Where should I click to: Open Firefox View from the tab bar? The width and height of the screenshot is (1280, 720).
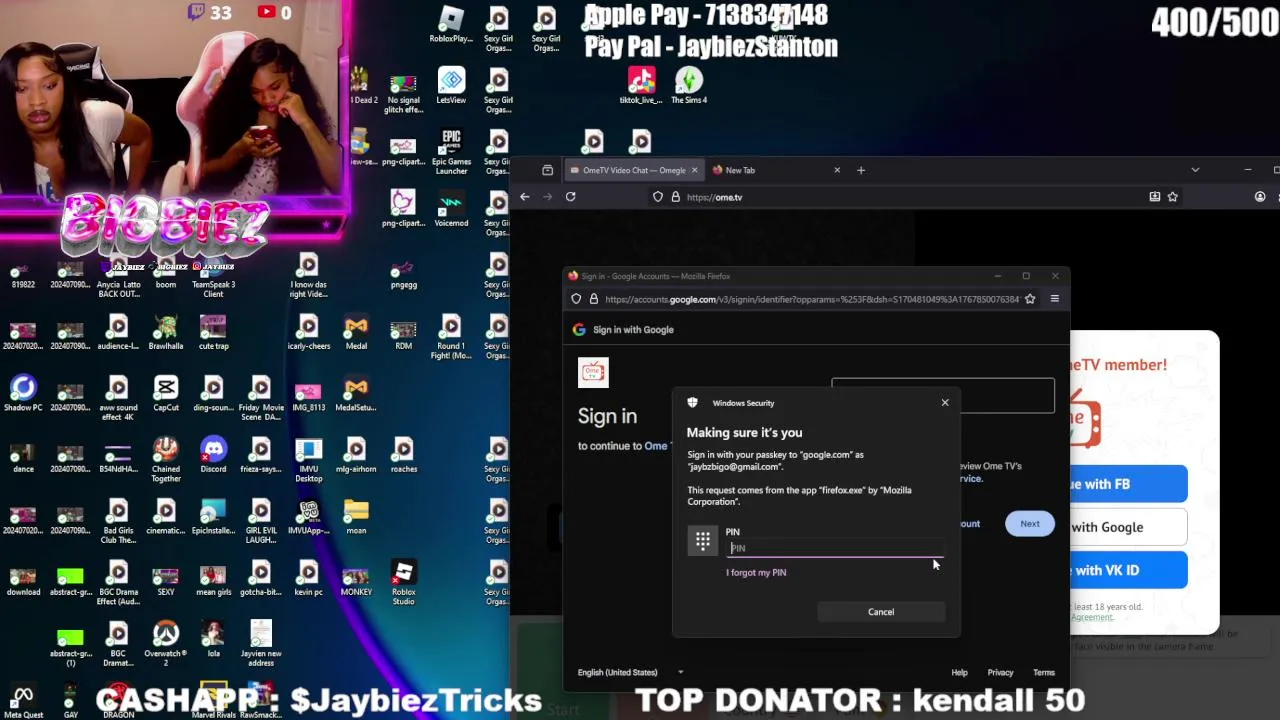tap(547, 170)
